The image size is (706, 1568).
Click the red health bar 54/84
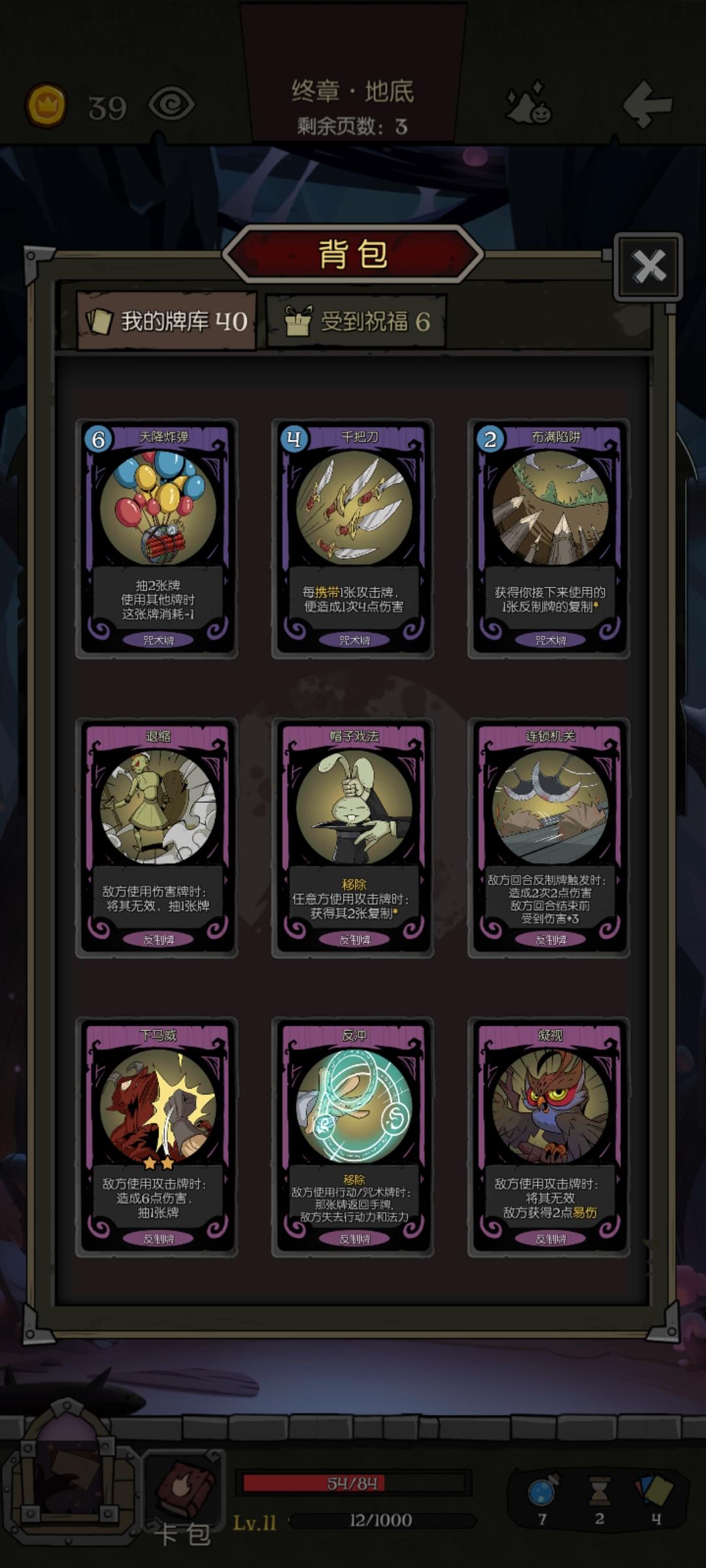point(353,1484)
